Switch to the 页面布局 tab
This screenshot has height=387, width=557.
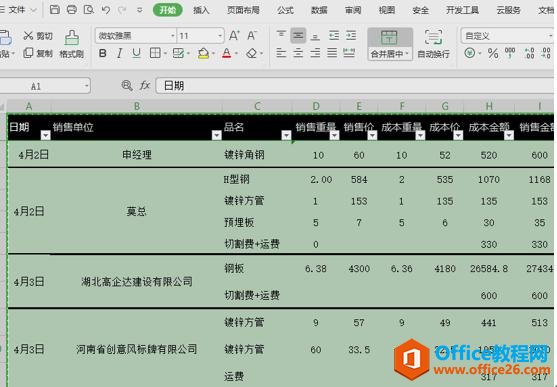click(x=243, y=10)
